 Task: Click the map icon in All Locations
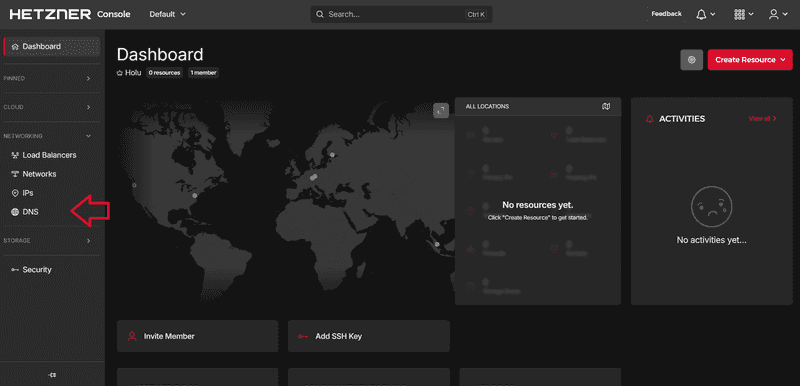point(606,107)
